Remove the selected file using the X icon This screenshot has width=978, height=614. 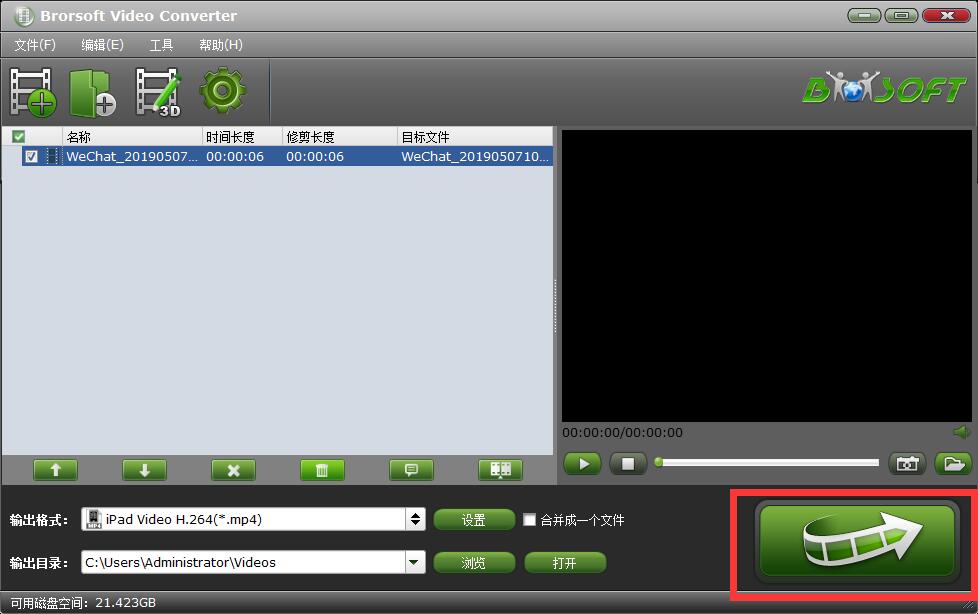point(233,469)
